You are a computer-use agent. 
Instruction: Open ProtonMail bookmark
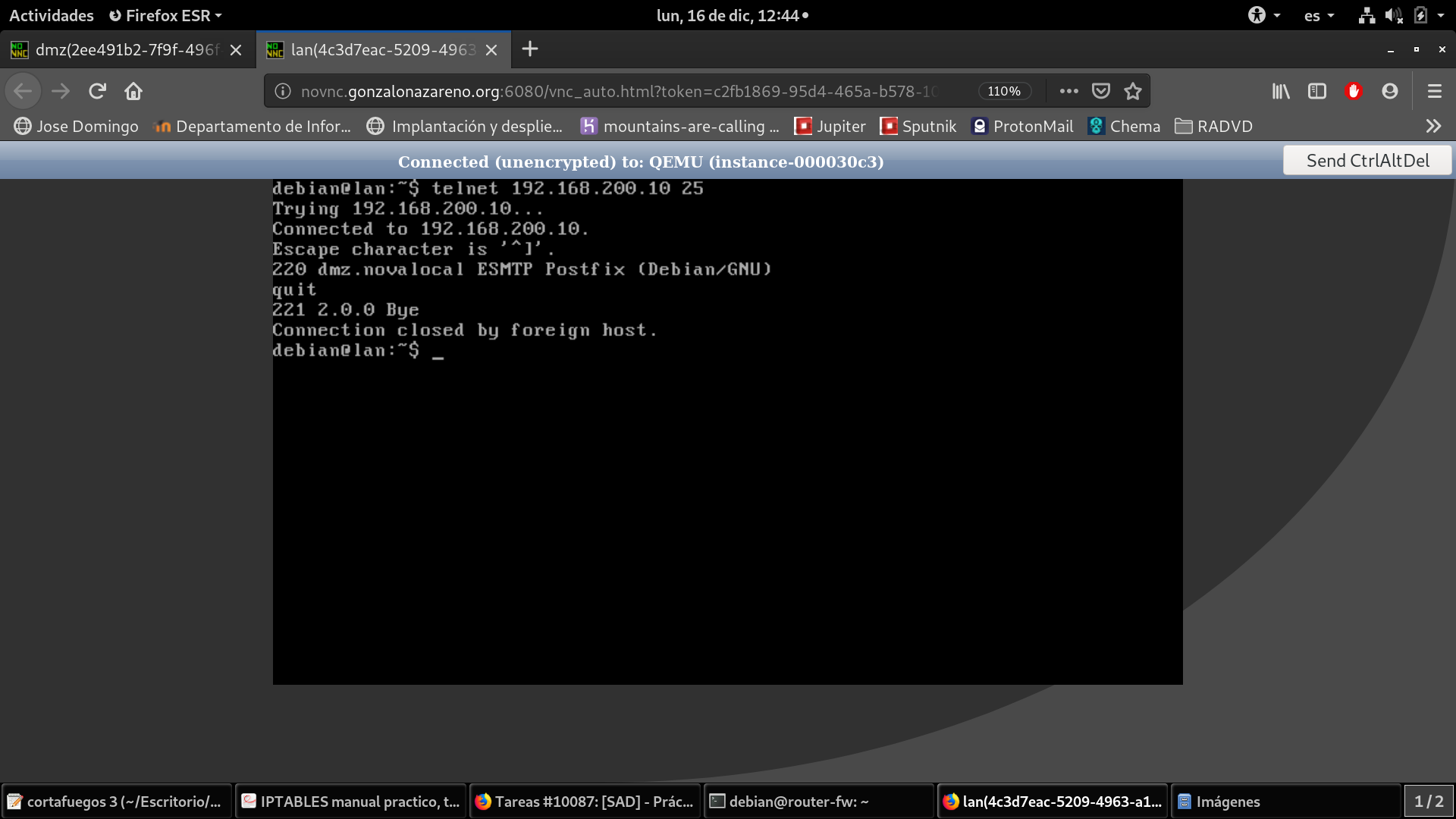pyautogui.click(x=1022, y=126)
